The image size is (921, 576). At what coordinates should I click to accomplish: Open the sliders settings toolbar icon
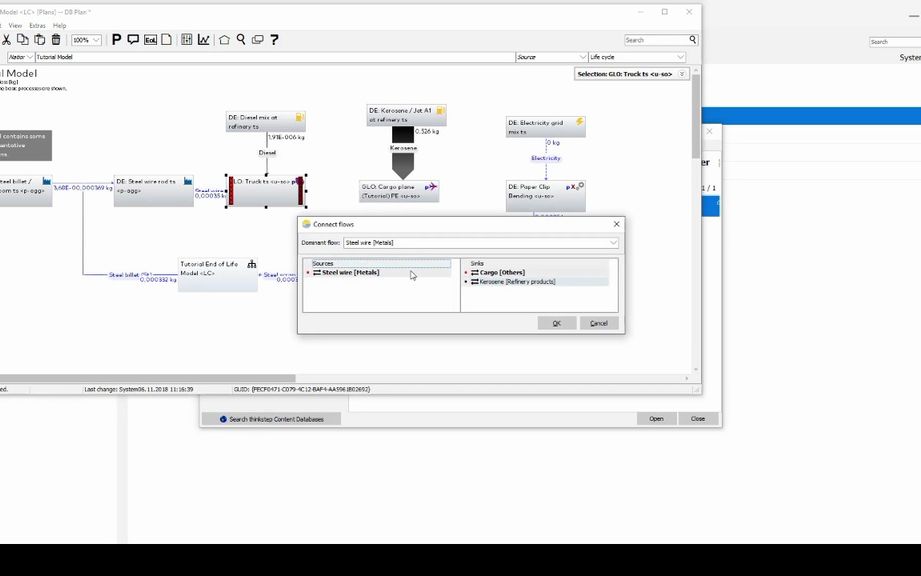187,39
